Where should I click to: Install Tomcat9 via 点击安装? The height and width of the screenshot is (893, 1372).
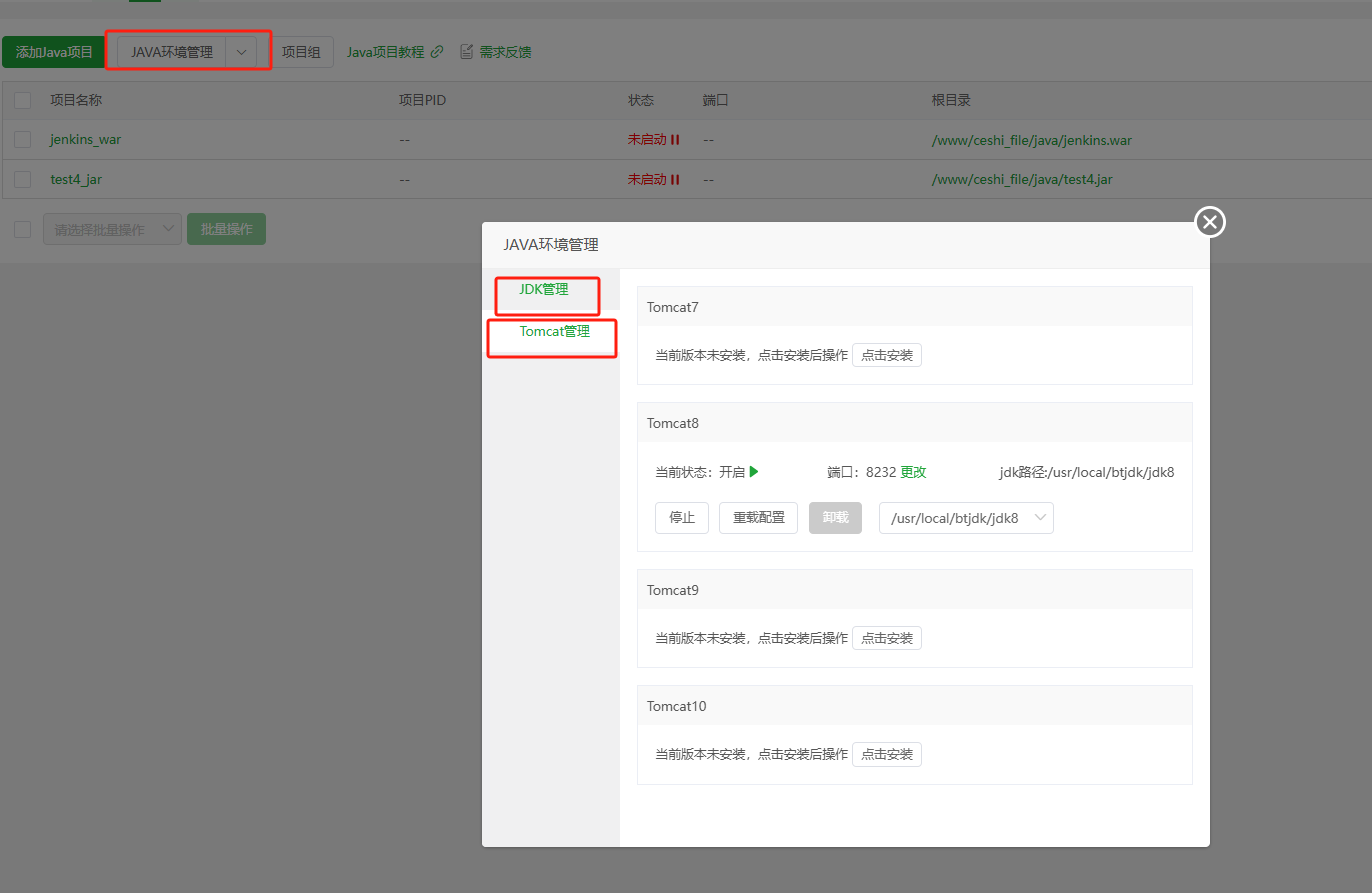pyautogui.click(x=887, y=638)
